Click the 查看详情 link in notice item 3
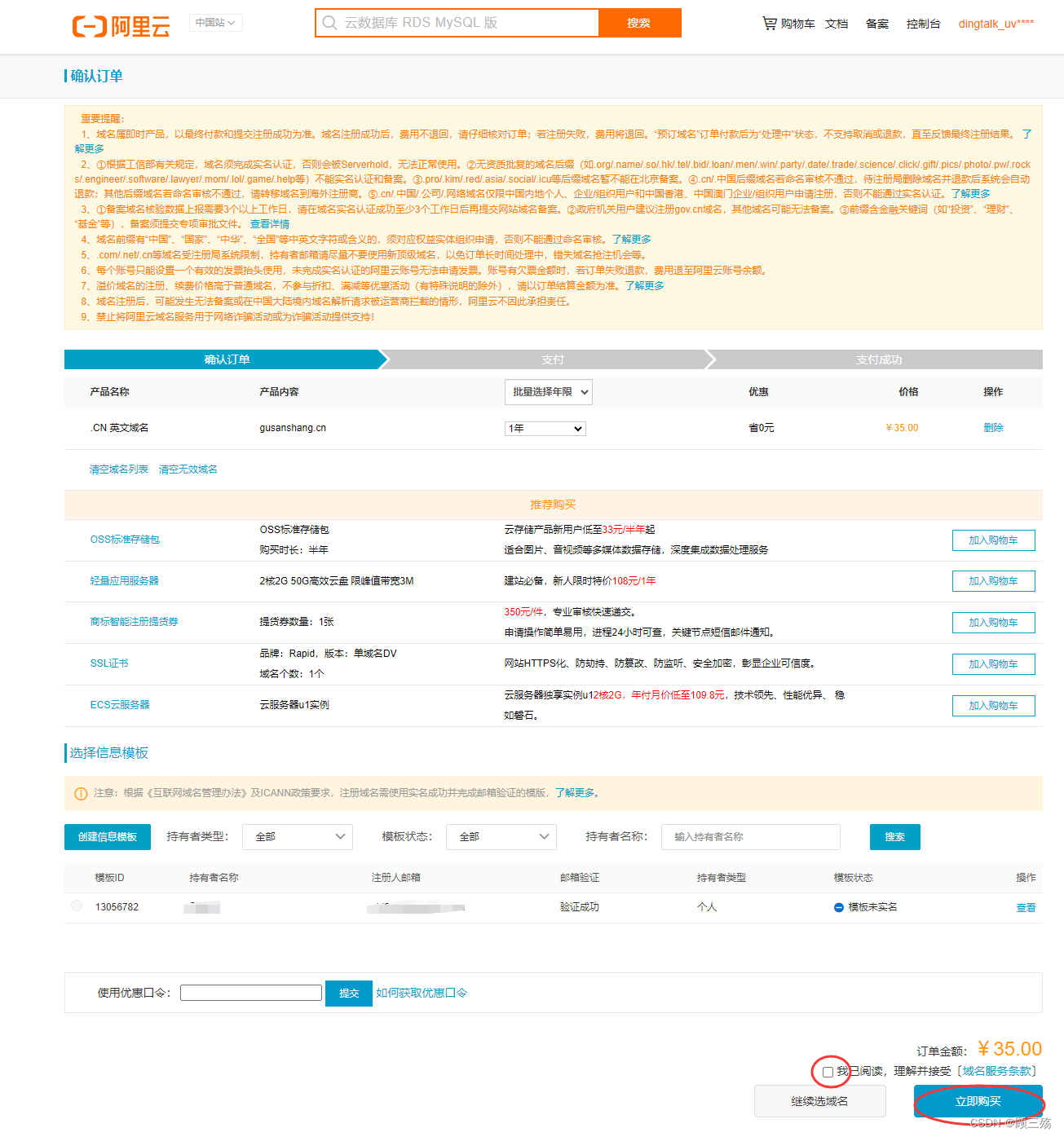This screenshot has width=1064, height=1137. coord(270,224)
